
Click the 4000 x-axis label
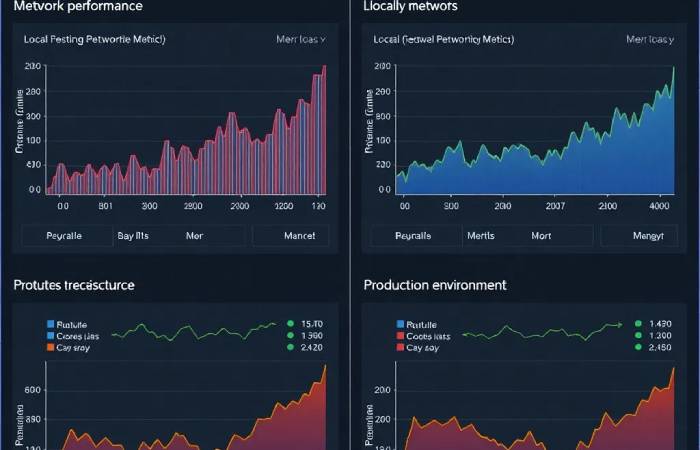659,206
